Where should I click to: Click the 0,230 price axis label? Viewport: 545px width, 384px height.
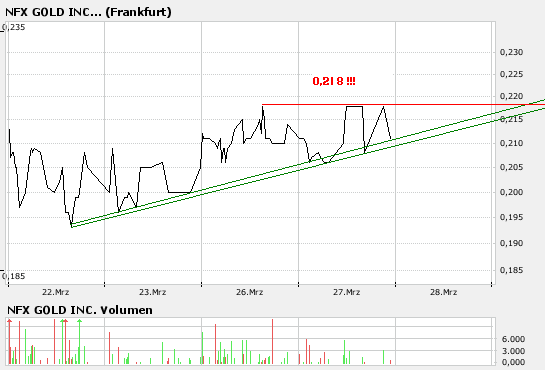pyautogui.click(x=511, y=52)
